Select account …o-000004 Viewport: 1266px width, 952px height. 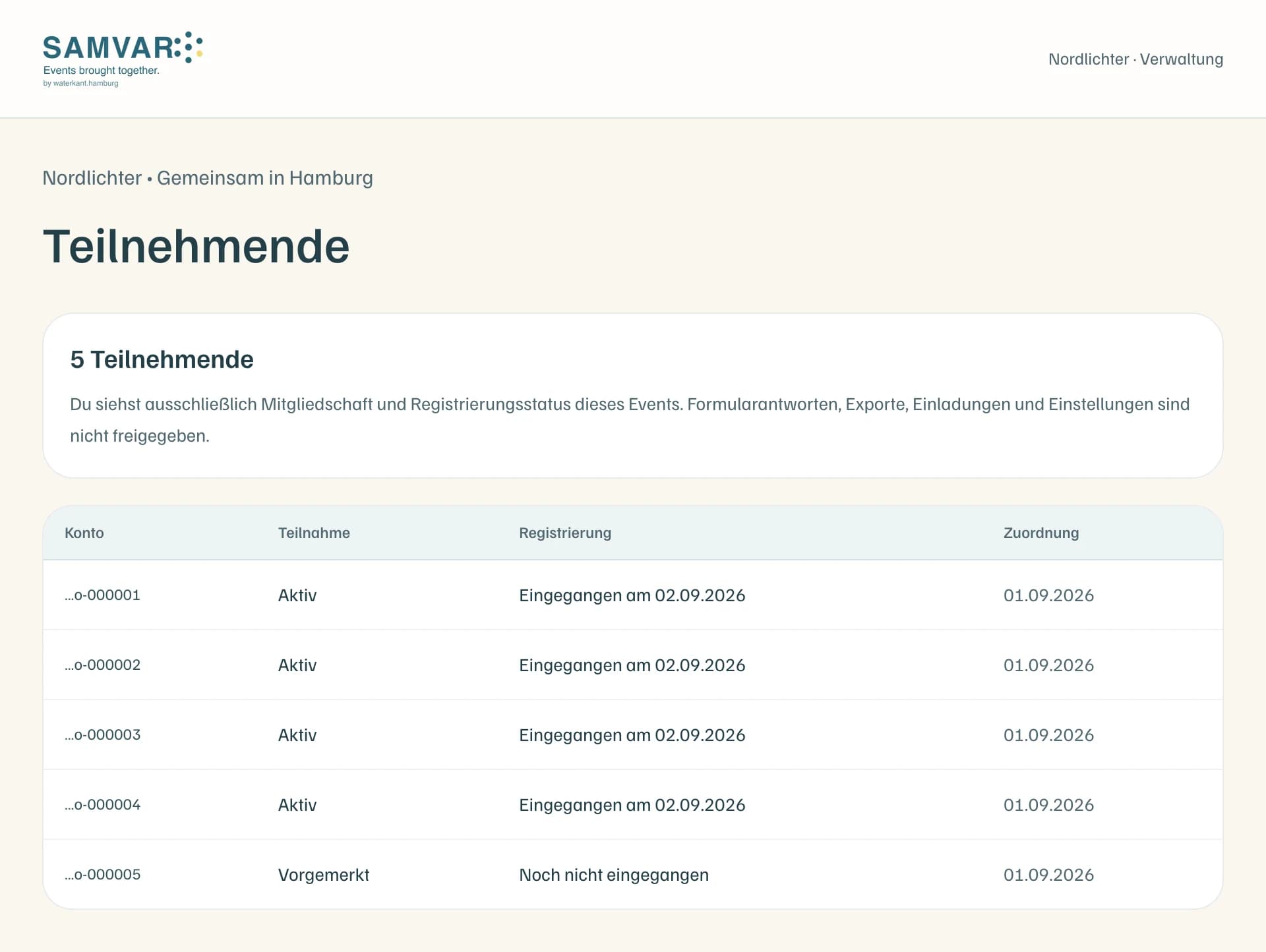103,805
